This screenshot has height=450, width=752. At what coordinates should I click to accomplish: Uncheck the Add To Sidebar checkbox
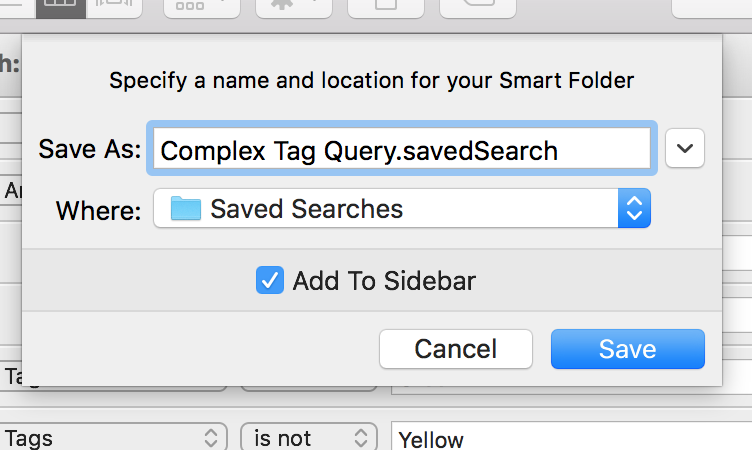270,280
